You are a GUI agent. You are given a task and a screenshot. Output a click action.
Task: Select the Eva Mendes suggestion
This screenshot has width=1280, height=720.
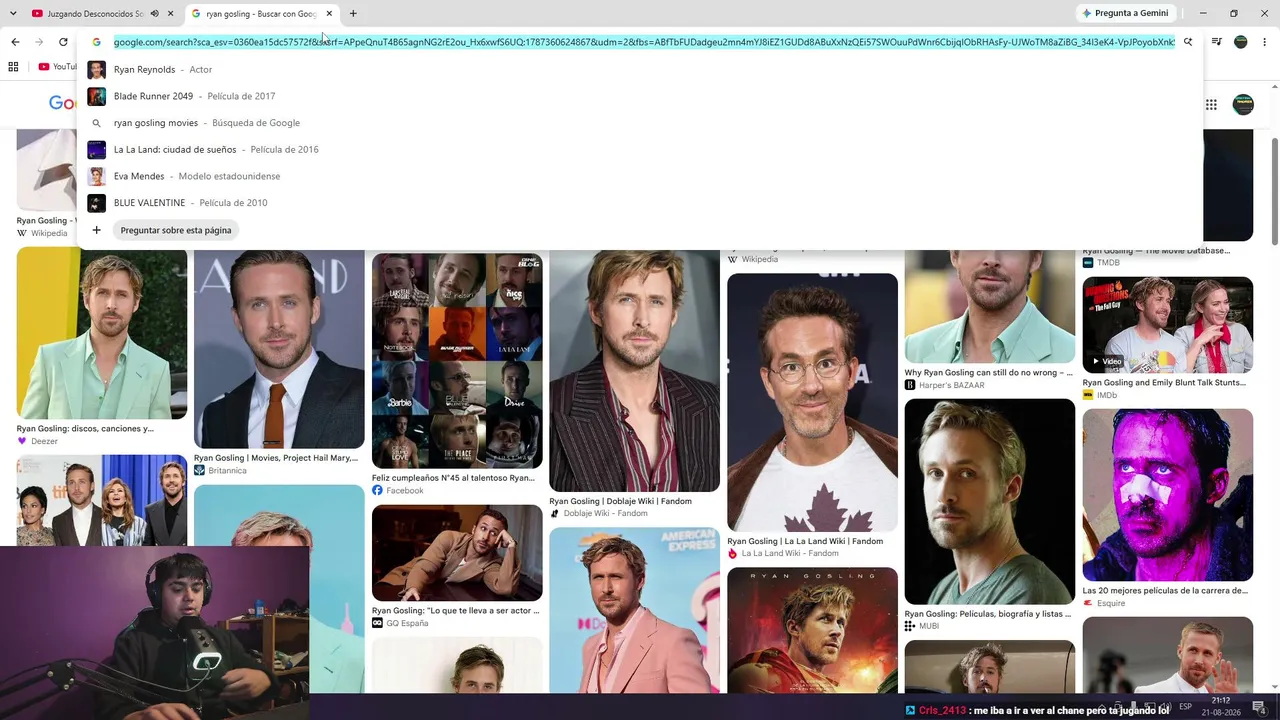640,176
